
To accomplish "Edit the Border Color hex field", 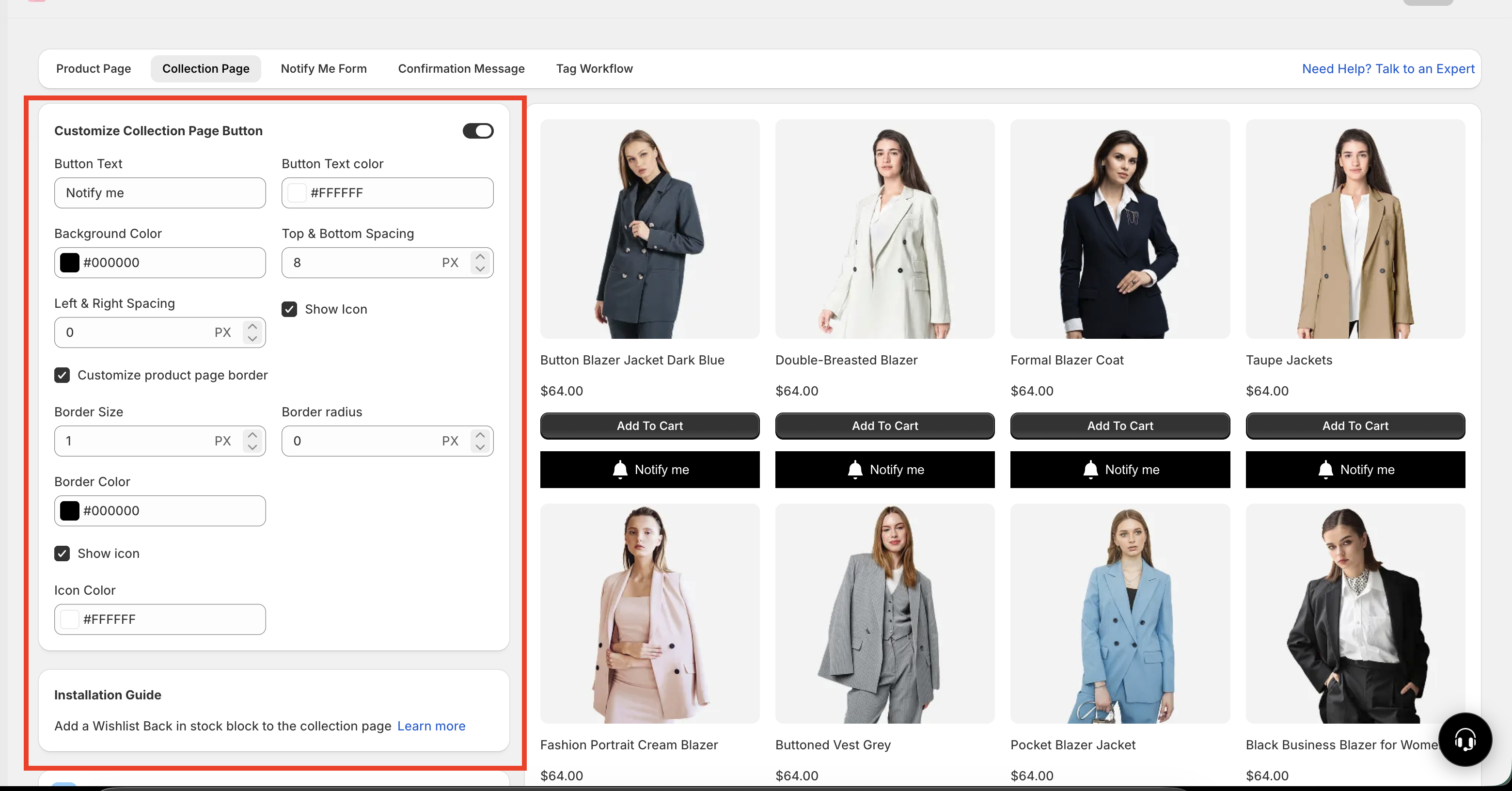I will [x=160, y=511].
